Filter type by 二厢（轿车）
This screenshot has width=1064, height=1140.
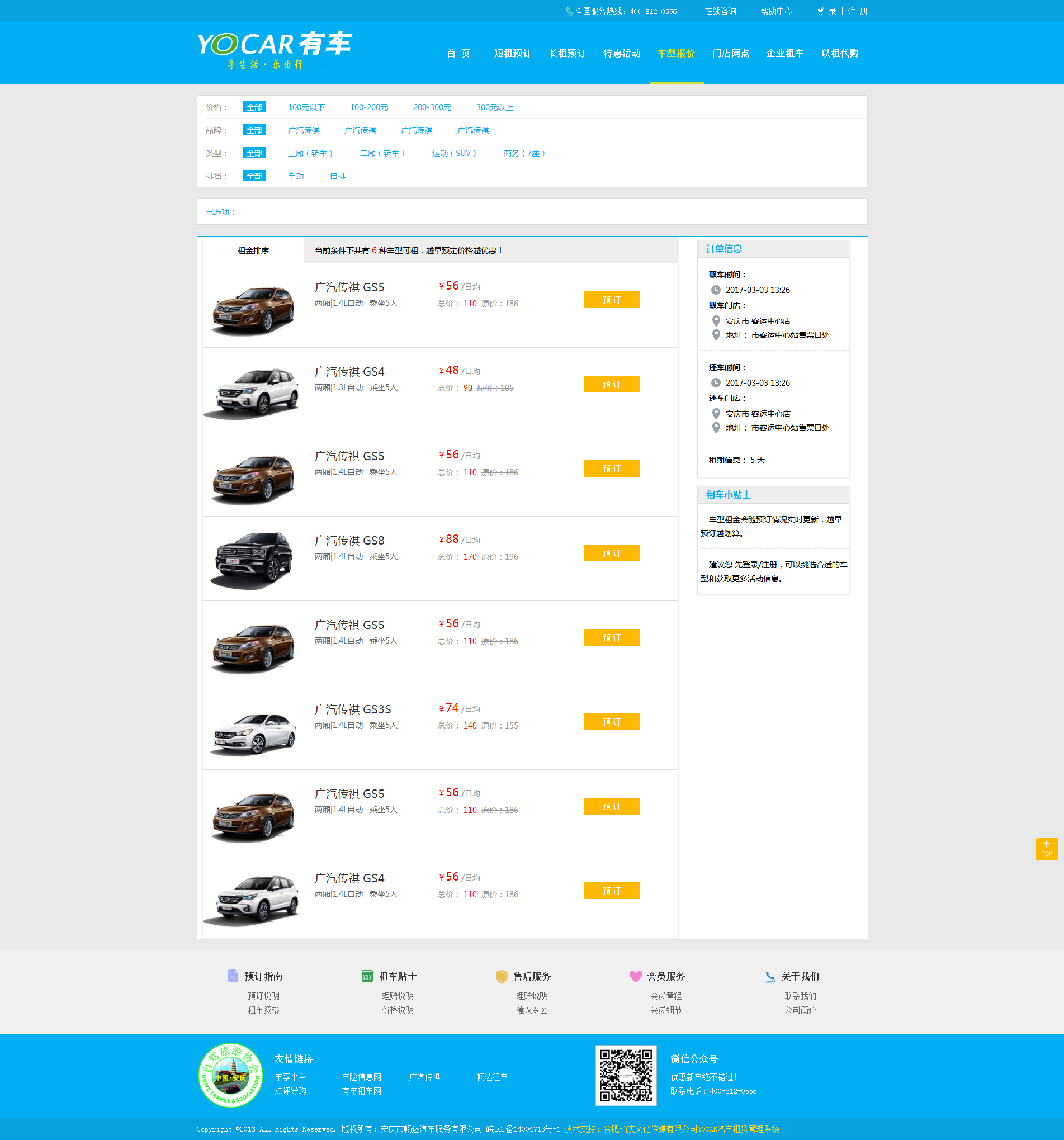382,153
